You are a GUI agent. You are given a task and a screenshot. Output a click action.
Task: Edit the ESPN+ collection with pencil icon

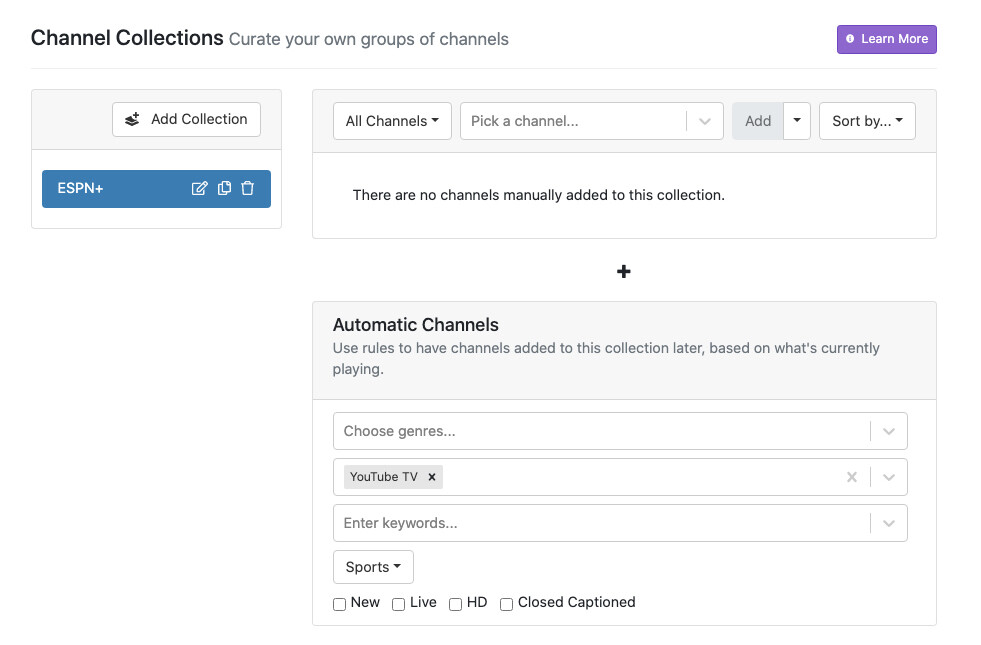click(x=199, y=188)
